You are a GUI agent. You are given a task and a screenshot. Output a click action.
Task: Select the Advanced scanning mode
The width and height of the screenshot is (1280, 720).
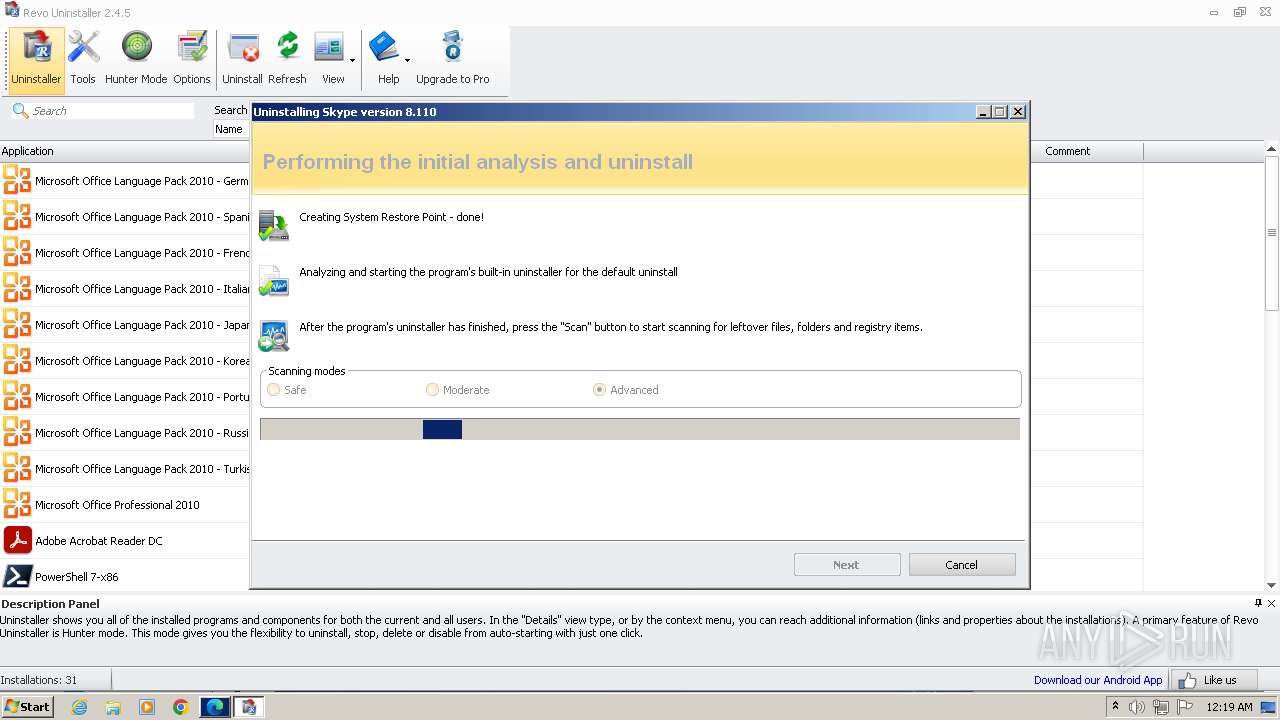pos(600,390)
